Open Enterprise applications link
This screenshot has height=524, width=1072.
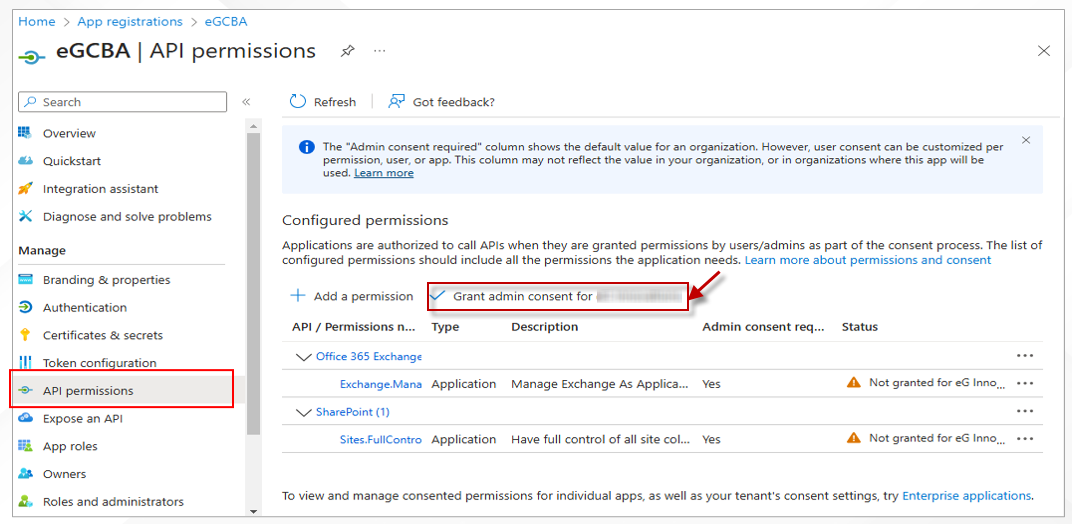967,495
